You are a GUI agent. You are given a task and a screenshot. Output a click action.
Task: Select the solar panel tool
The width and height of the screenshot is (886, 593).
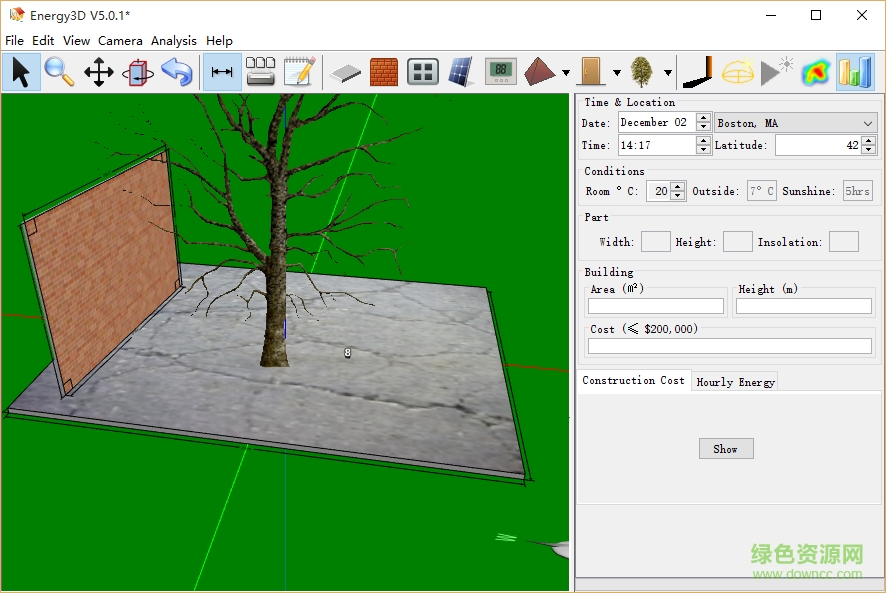click(460, 72)
